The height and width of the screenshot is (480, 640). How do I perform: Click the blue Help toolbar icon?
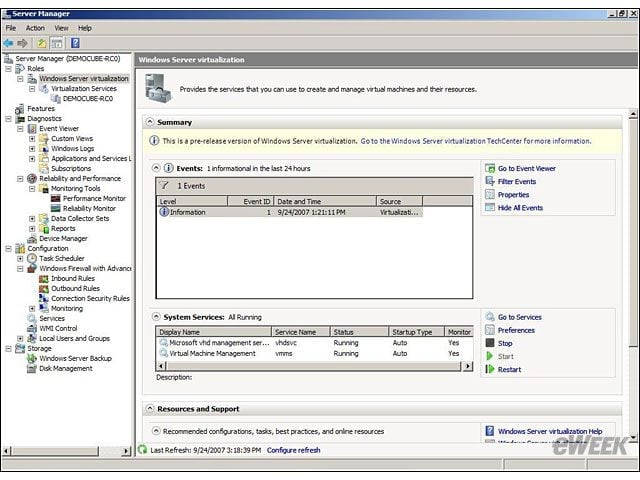click(76, 43)
